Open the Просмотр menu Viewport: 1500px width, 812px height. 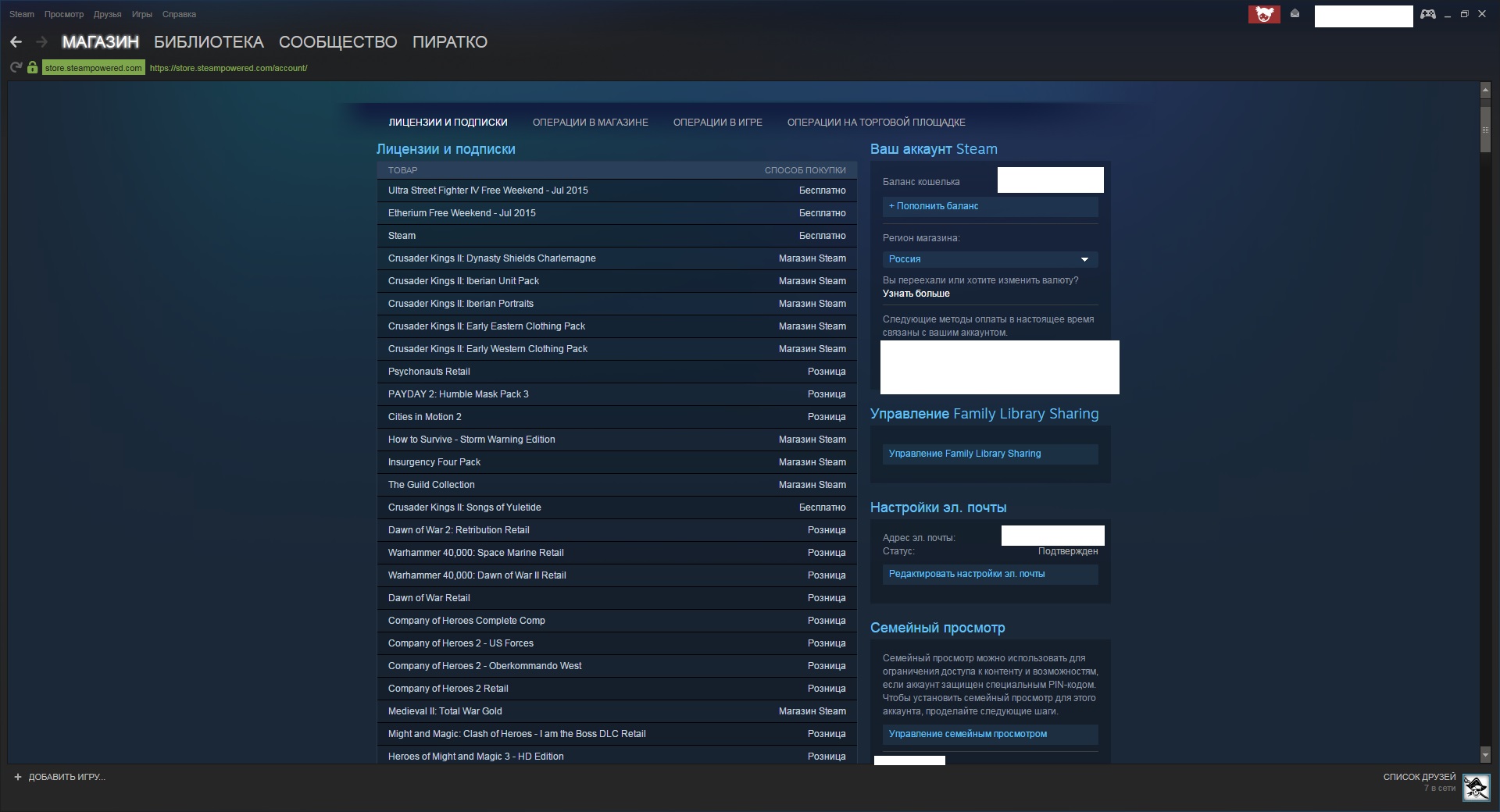click(64, 14)
